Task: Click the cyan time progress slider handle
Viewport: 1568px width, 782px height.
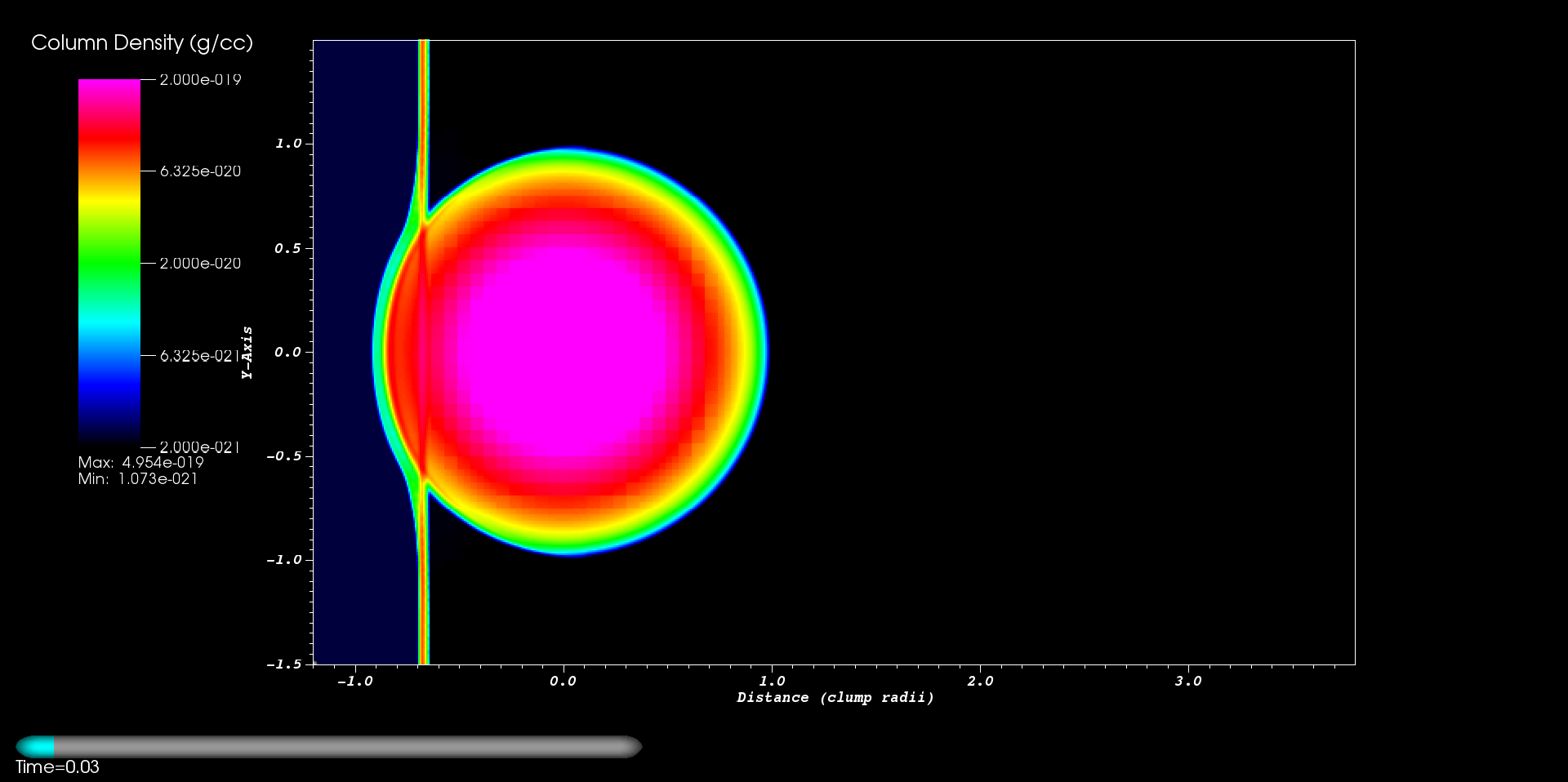Action: point(35,747)
